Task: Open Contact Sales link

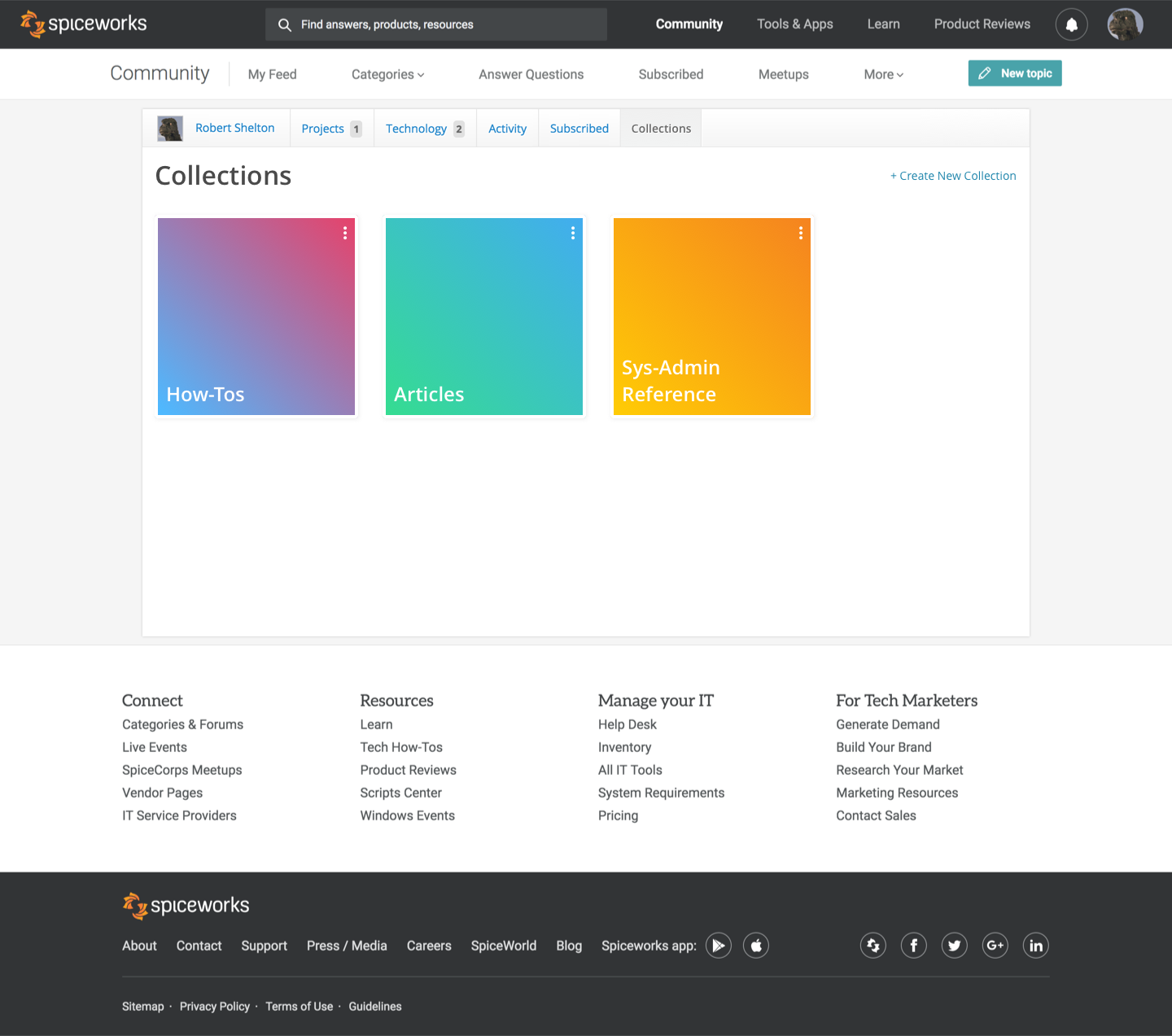Action: pyautogui.click(x=877, y=815)
